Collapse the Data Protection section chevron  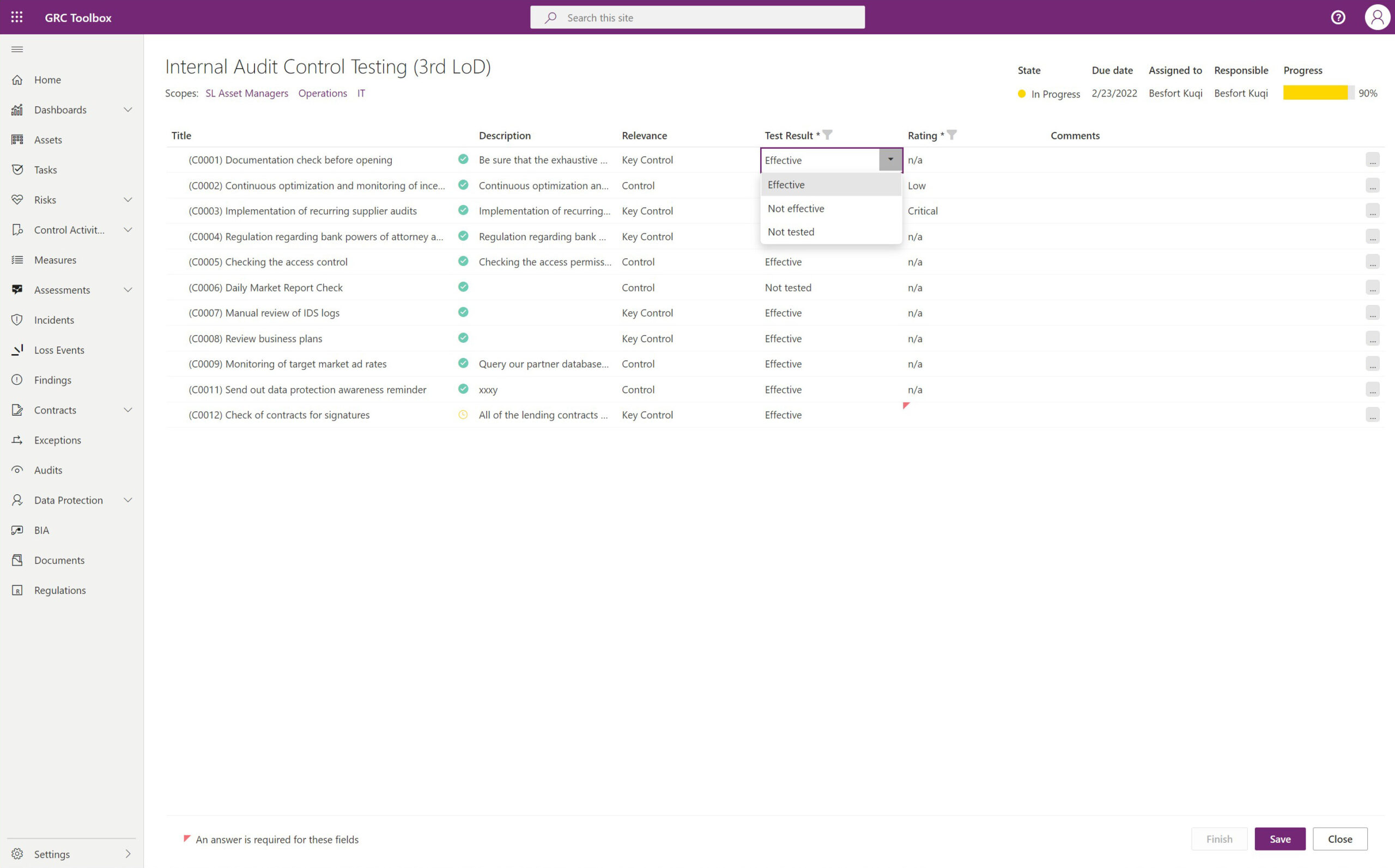[x=128, y=500]
